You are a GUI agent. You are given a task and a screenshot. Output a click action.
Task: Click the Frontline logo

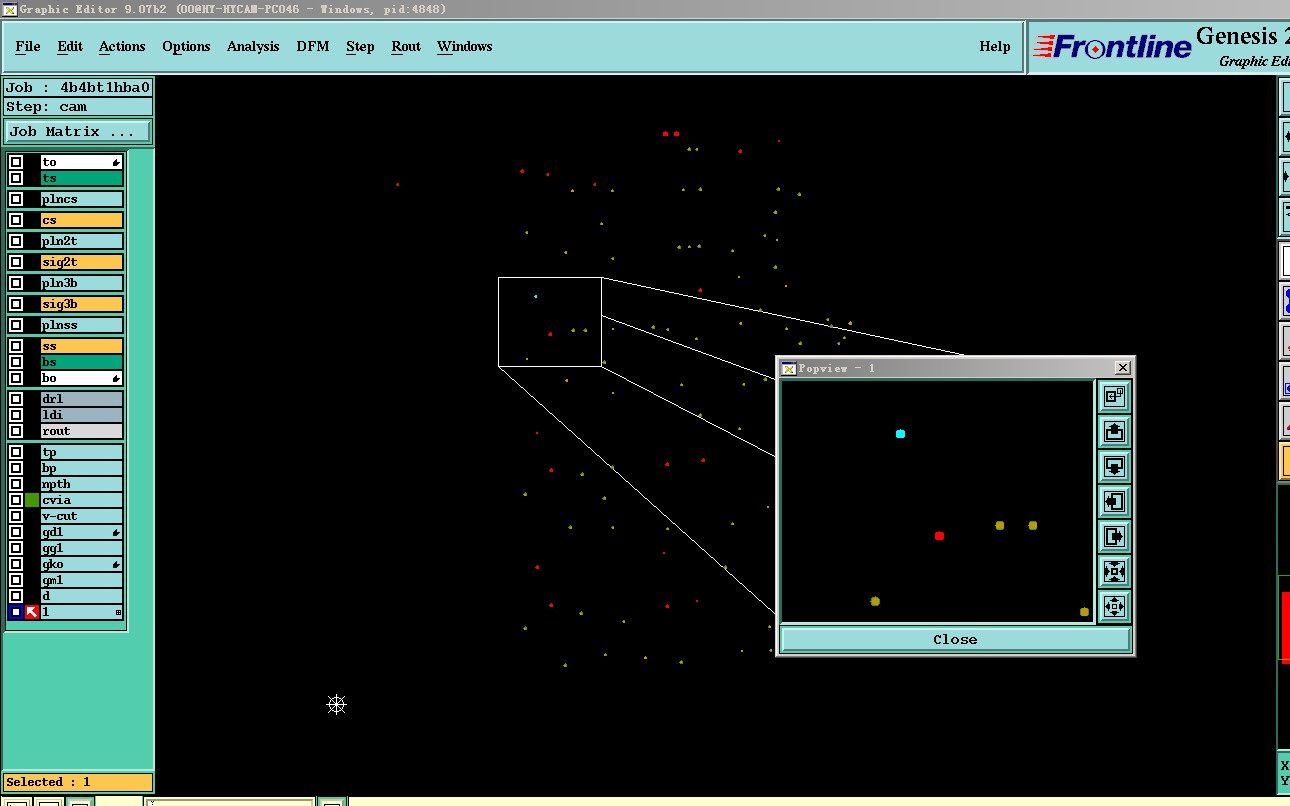pos(1113,46)
